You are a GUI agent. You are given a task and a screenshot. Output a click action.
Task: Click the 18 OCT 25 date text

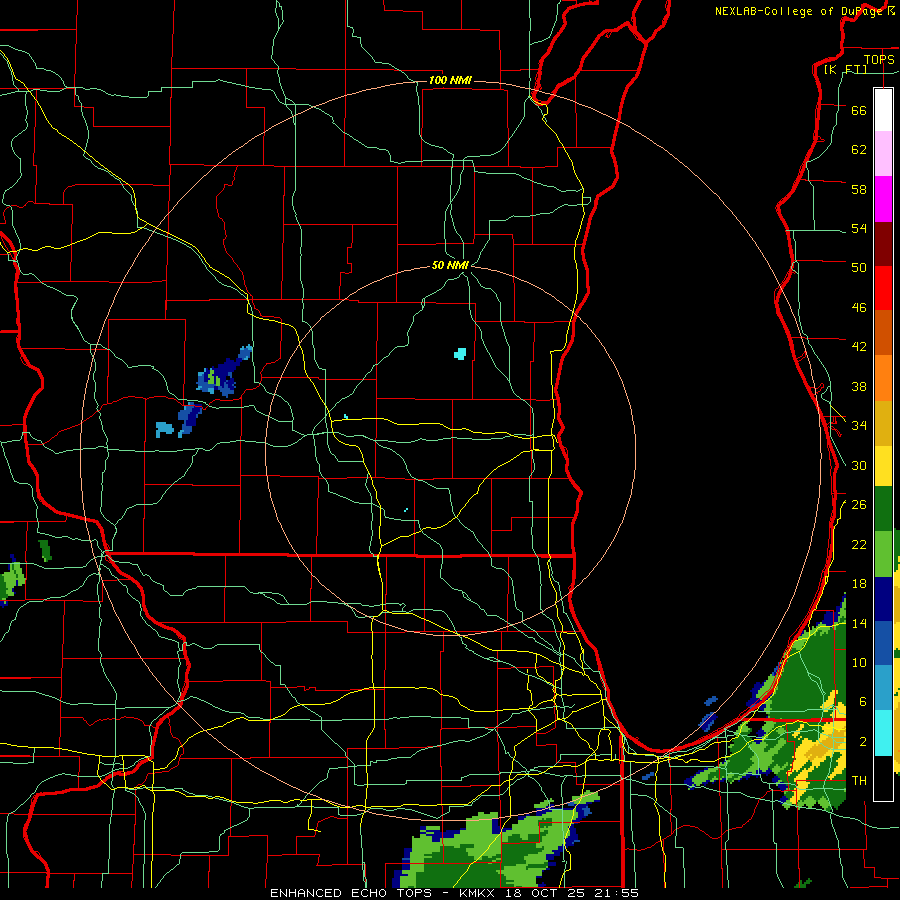pyautogui.click(x=546, y=893)
